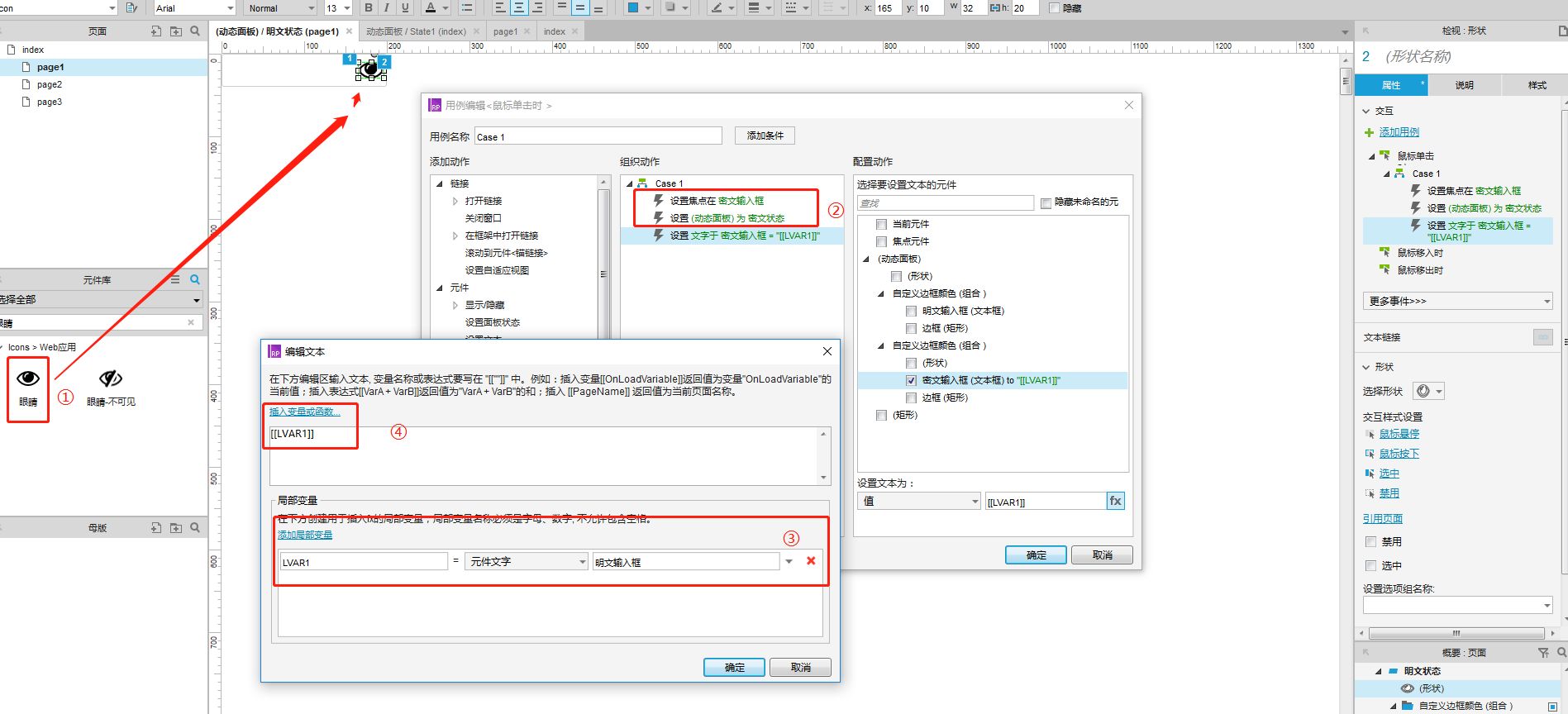
Task: Expand the 显示/隐藏 action node
Action: point(455,305)
